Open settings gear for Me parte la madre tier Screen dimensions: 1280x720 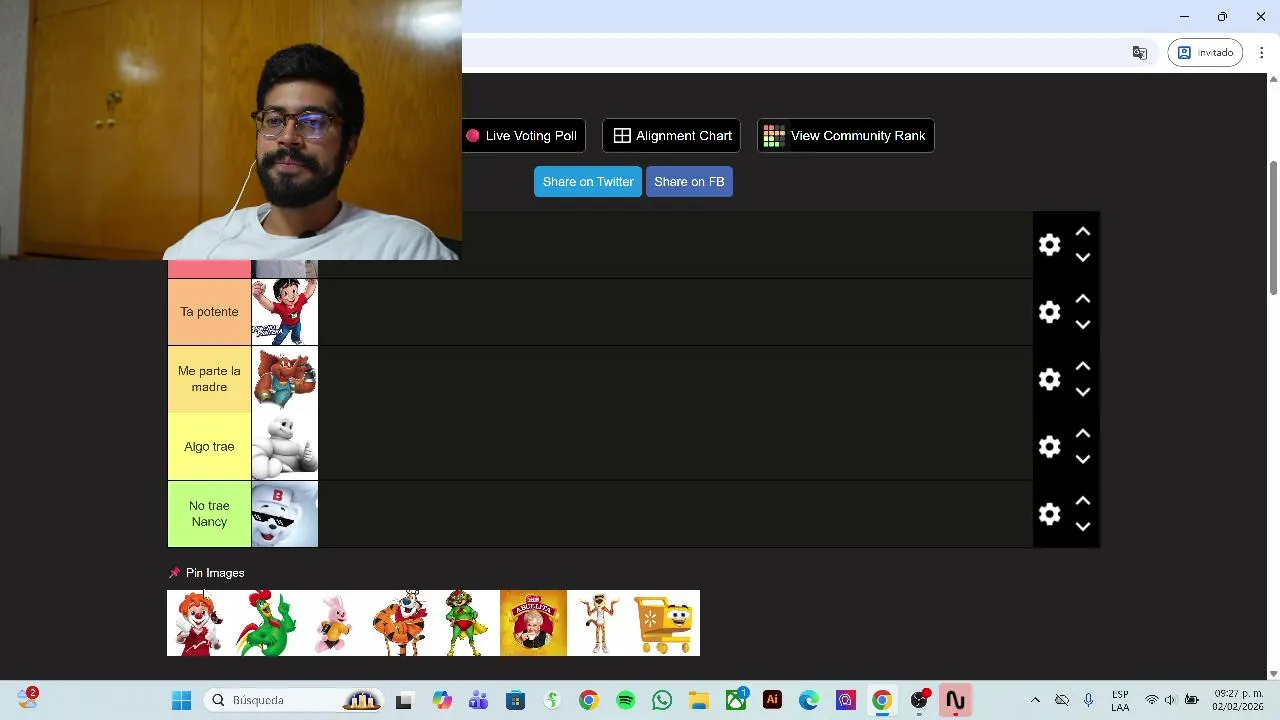tap(1049, 379)
